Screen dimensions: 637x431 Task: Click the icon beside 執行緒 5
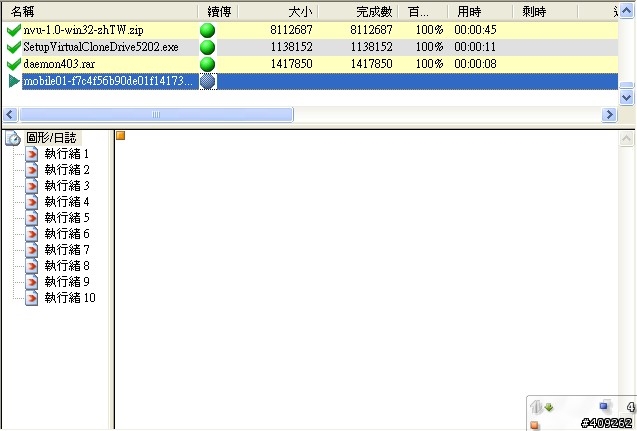(x=32, y=218)
